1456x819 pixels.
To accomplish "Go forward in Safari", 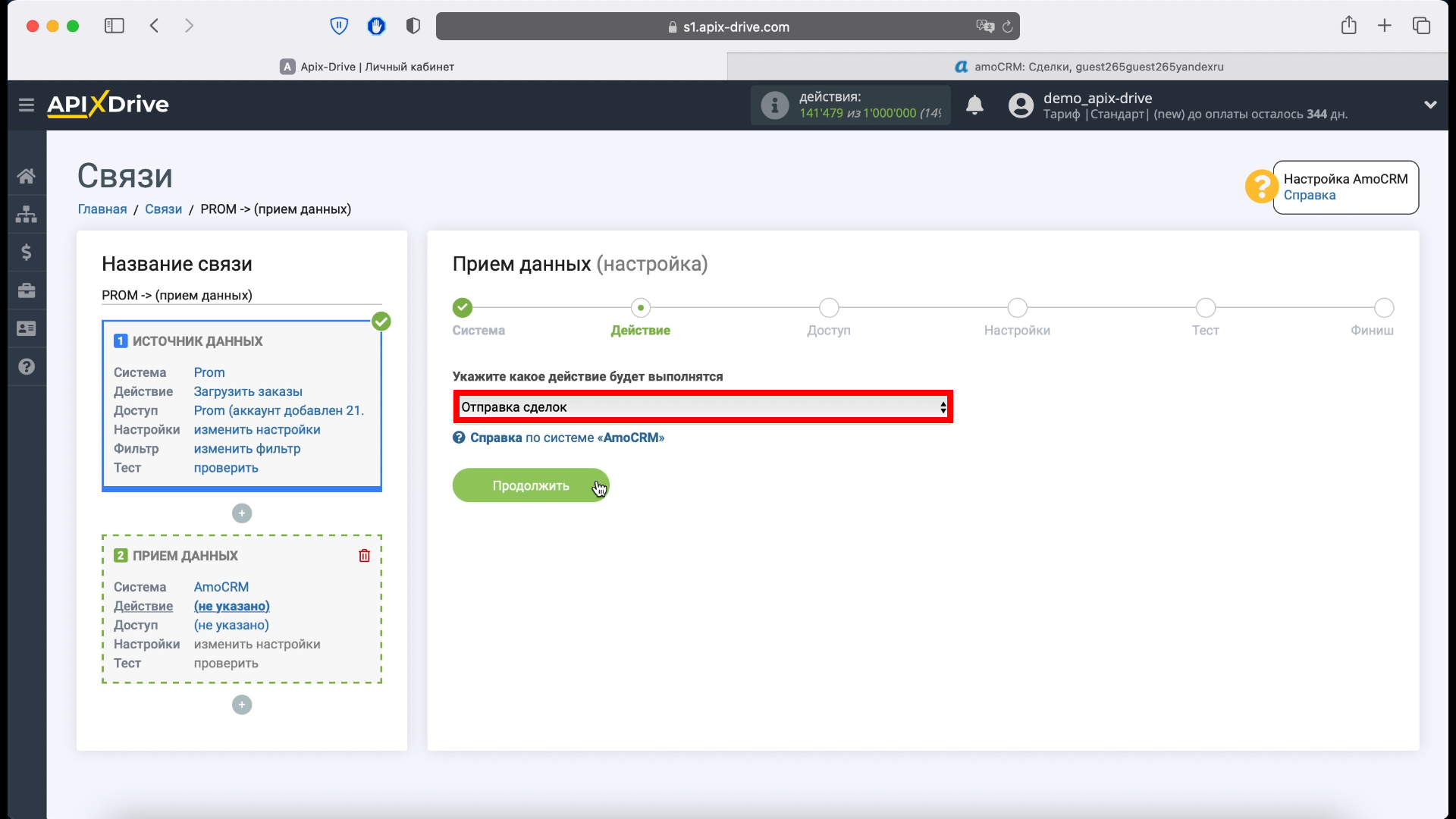I will click(x=190, y=26).
